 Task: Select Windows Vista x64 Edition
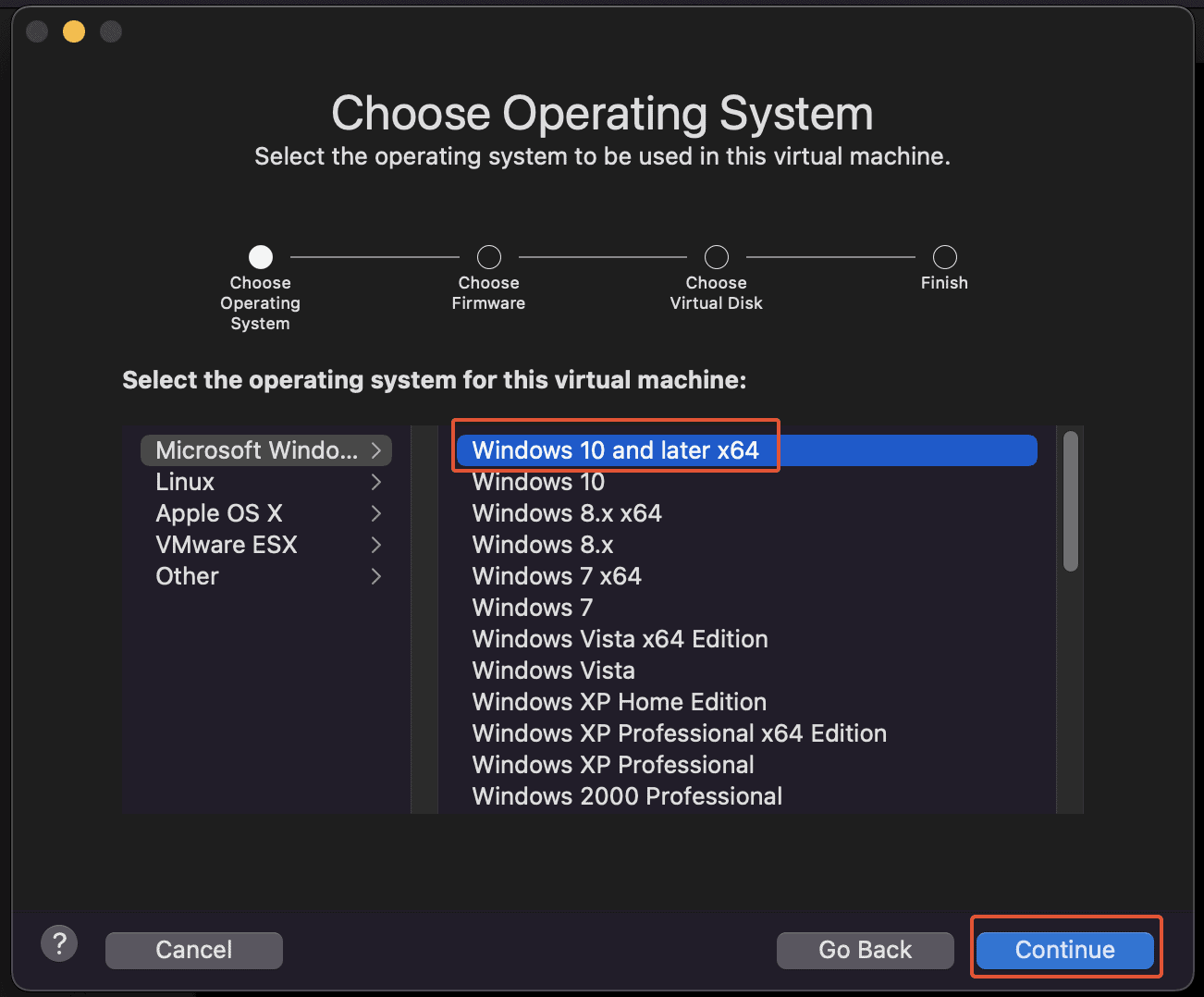pyautogui.click(x=747, y=639)
